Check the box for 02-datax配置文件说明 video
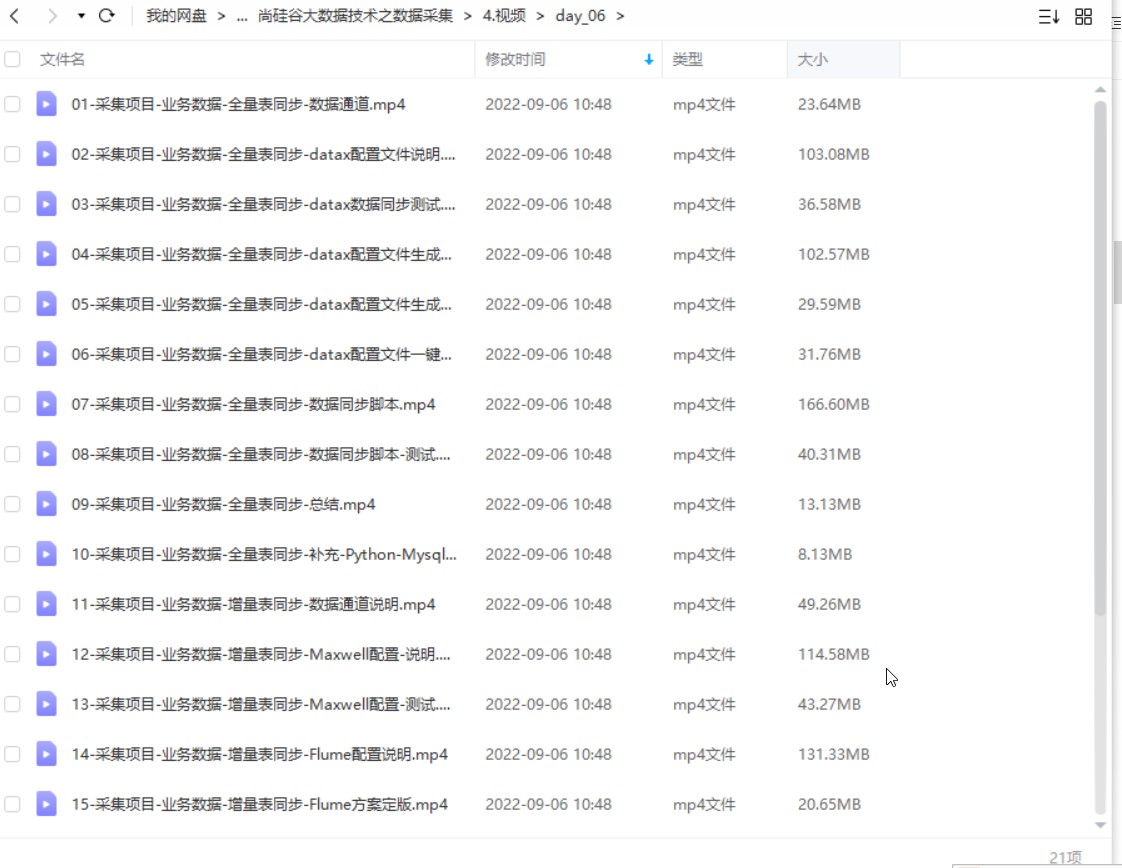The width and height of the screenshot is (1122, 868). 12,155
